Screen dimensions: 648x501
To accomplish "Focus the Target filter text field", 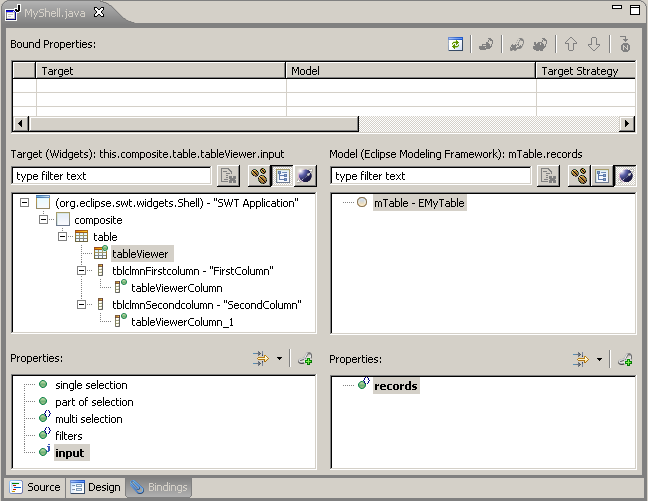I will tap(112, 176).
